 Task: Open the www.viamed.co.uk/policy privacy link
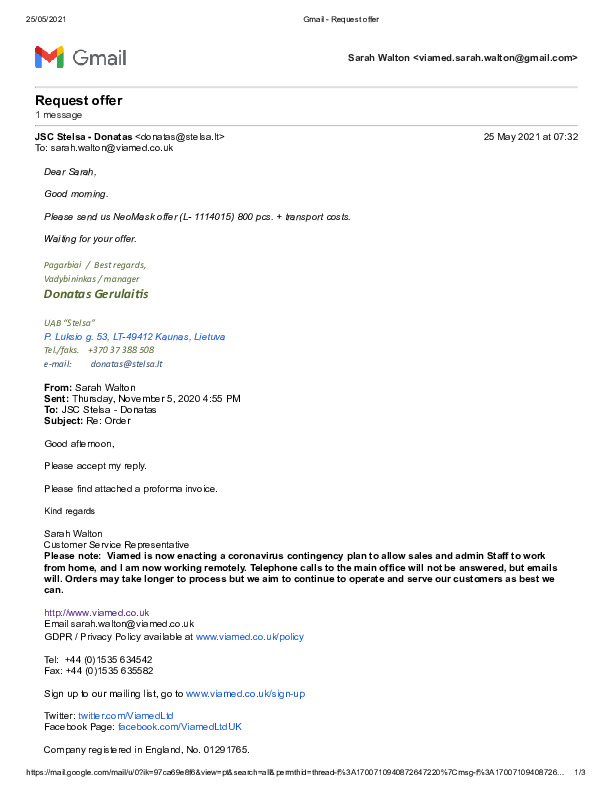click(249, 636)
